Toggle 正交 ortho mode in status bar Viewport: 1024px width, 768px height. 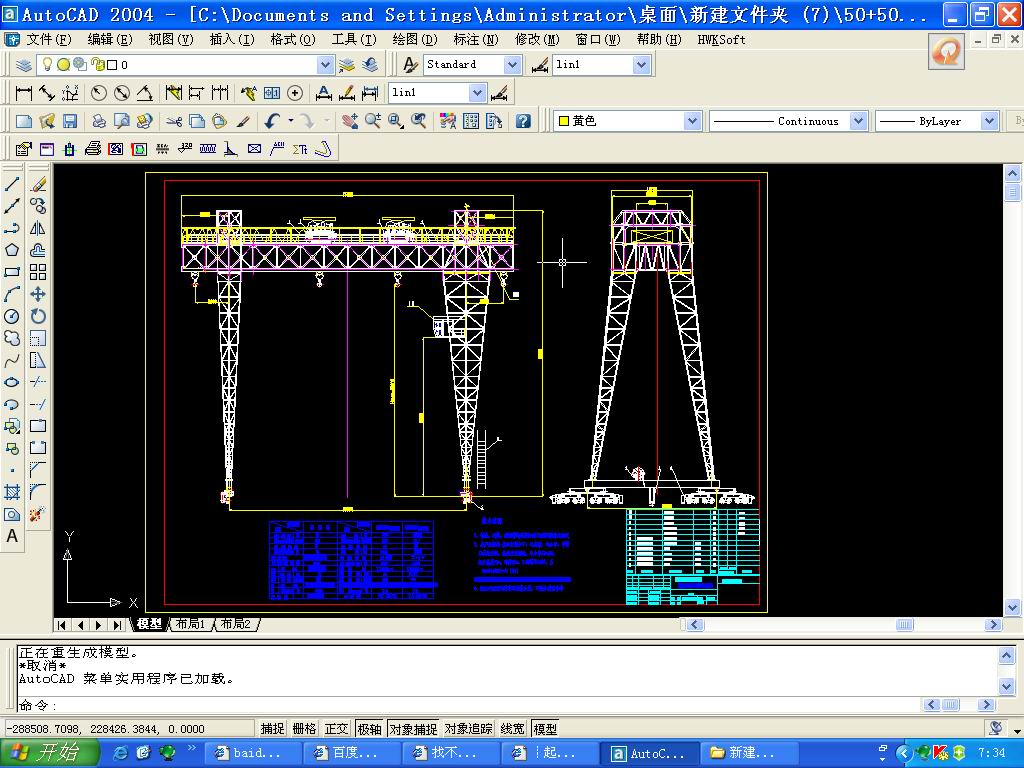(337, 729)
